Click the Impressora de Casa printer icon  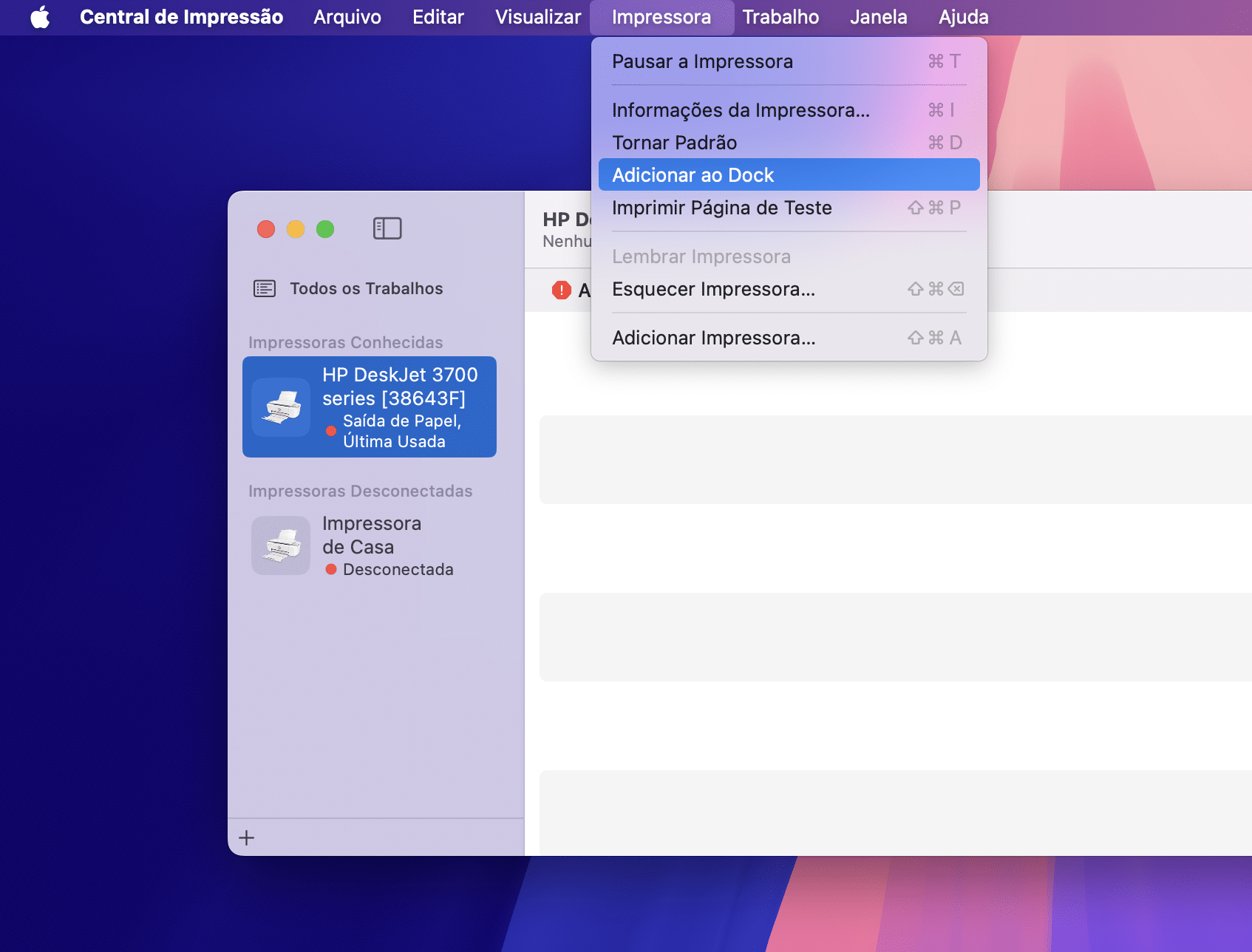pyautogui.click(x=281, y=545)
